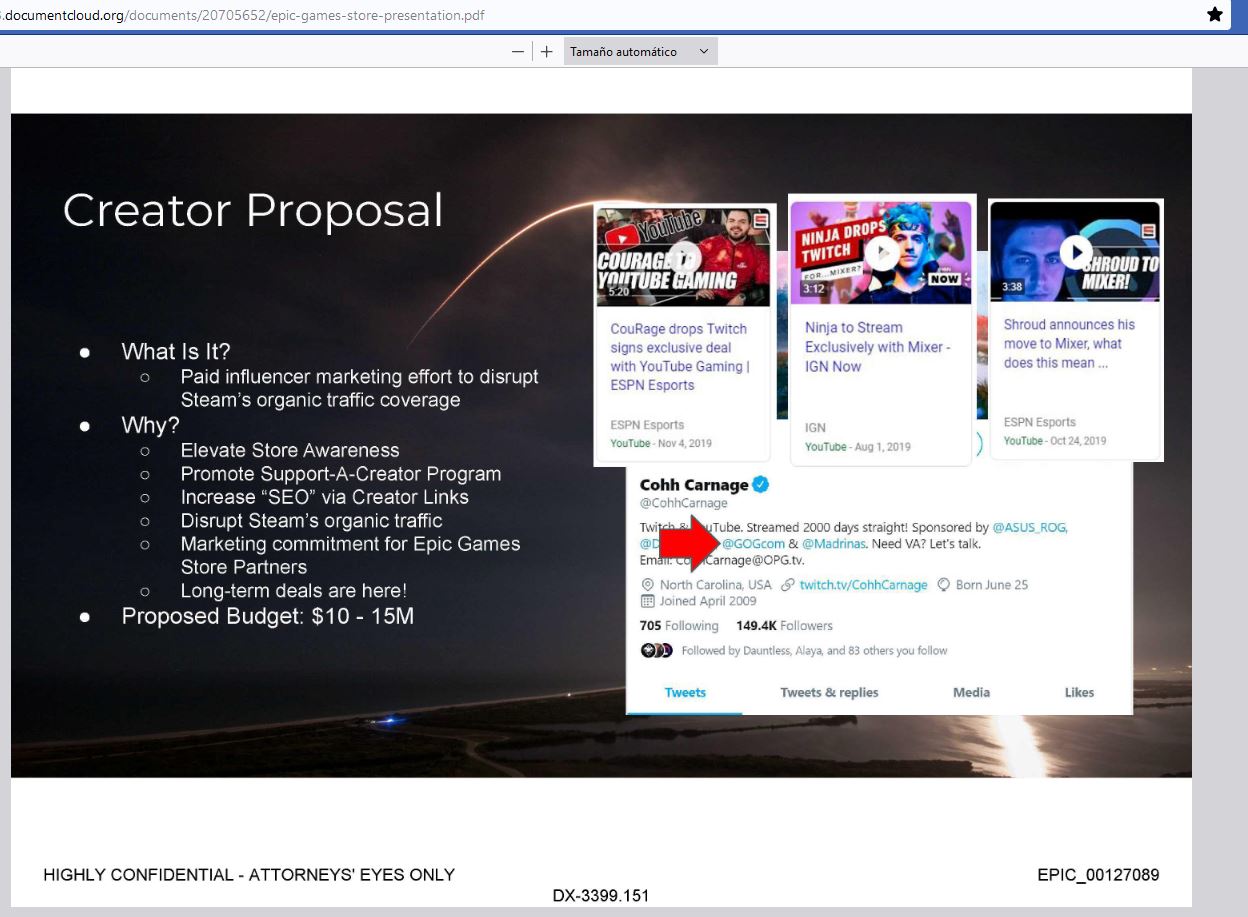Viewport: 1248px width, 917px height.
Task: Click the follower avatars next to 'Followed by Dauntless'
Action: pos(657,651)
